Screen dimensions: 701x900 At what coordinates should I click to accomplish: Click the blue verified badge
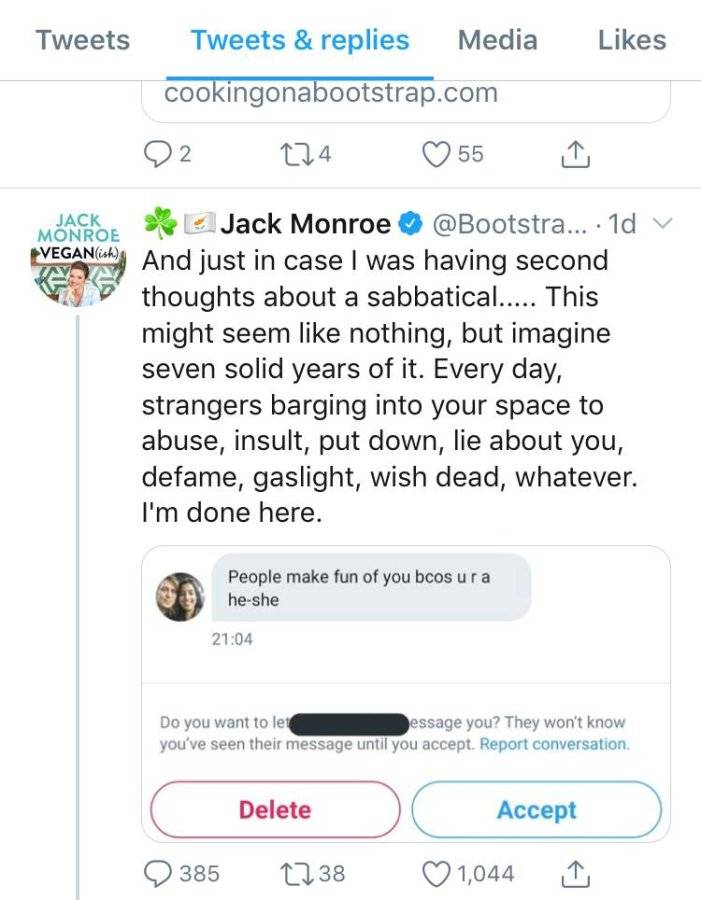(x=410, y=224)
